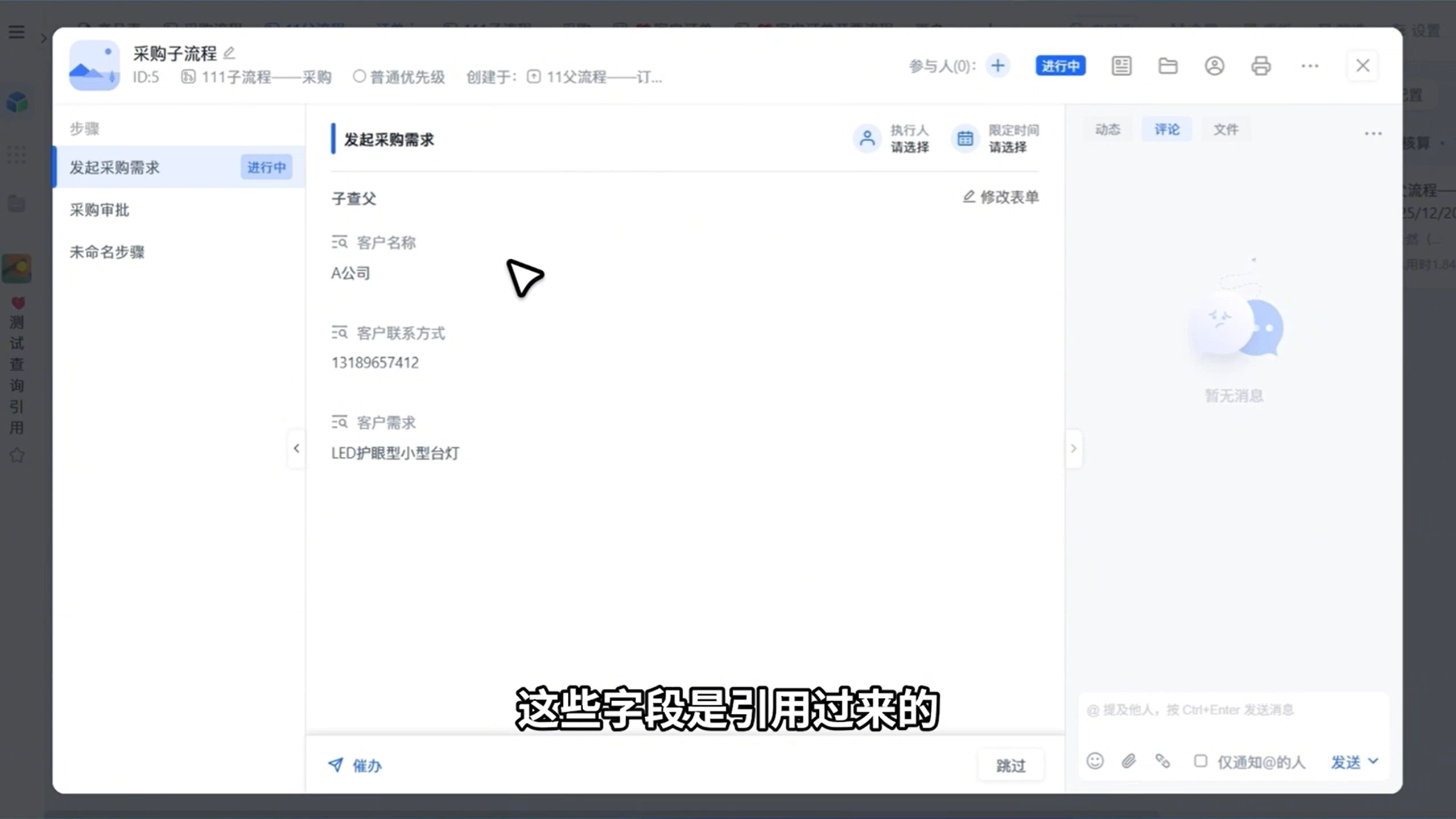The width and height of the screenshot is (1456, 819).
Task: Select the 未命名步骤 step
Action: coord(179,252)
